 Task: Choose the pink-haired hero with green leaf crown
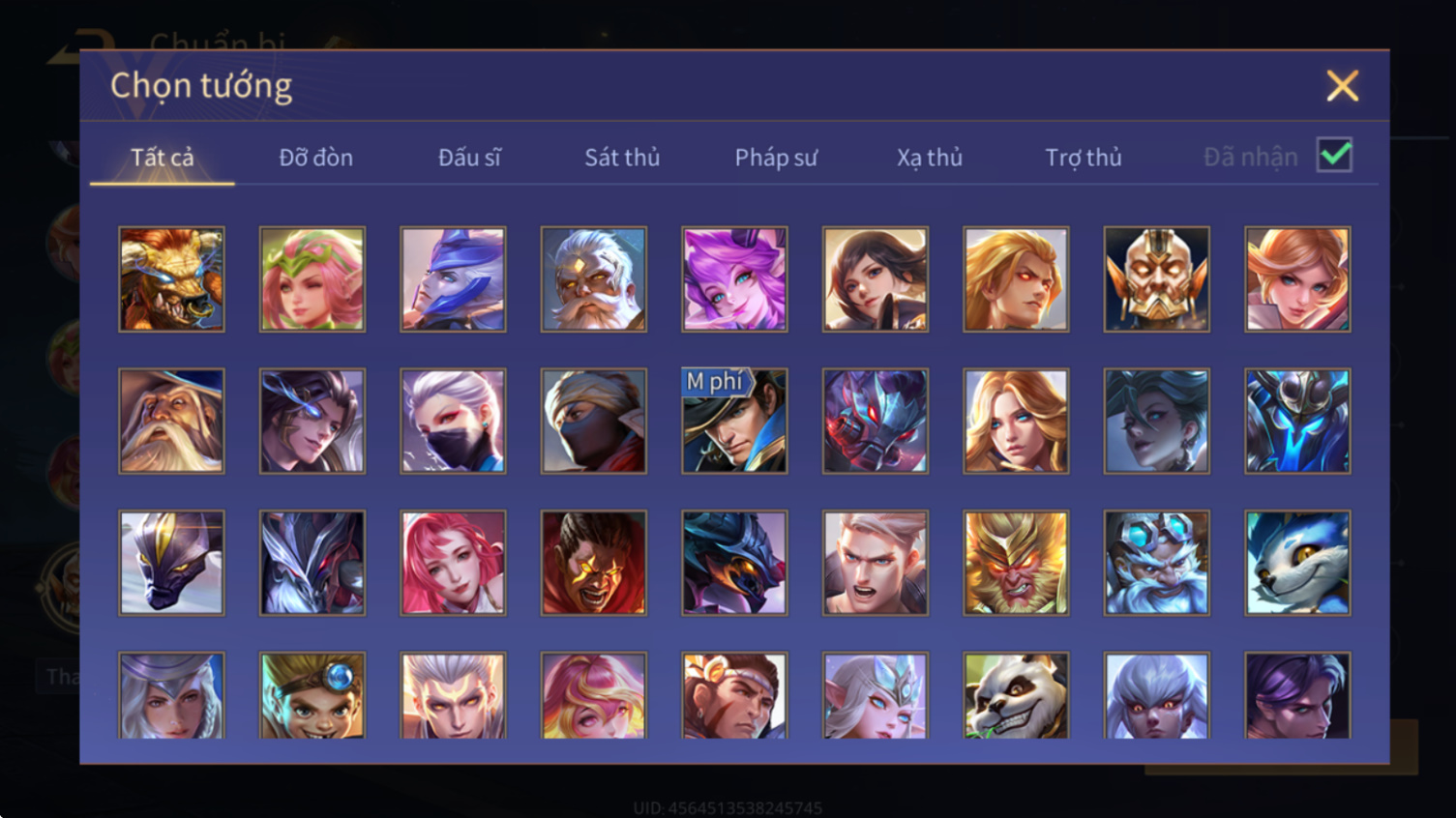tap(312, 279)
